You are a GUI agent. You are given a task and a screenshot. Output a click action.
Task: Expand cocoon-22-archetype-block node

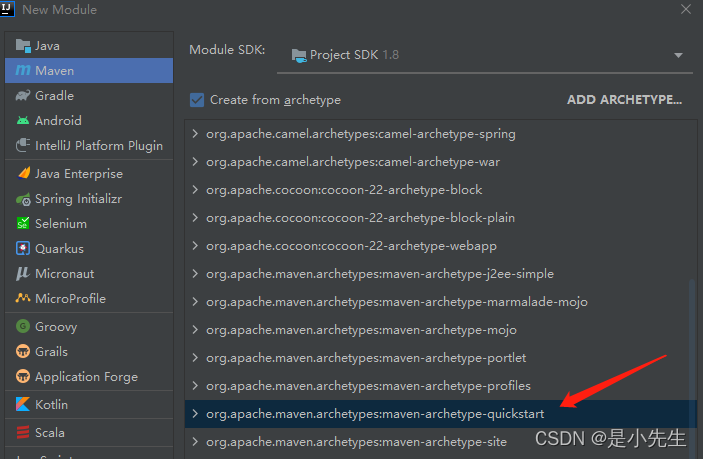point(195,190)
